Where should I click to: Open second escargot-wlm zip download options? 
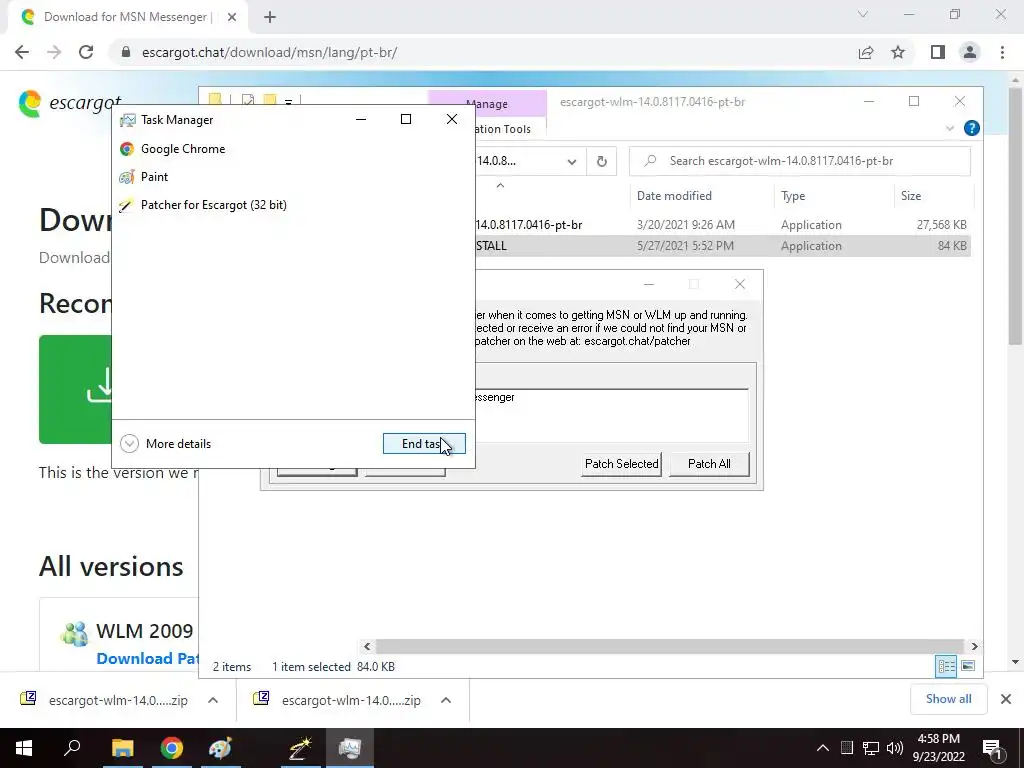click(446, 700)
